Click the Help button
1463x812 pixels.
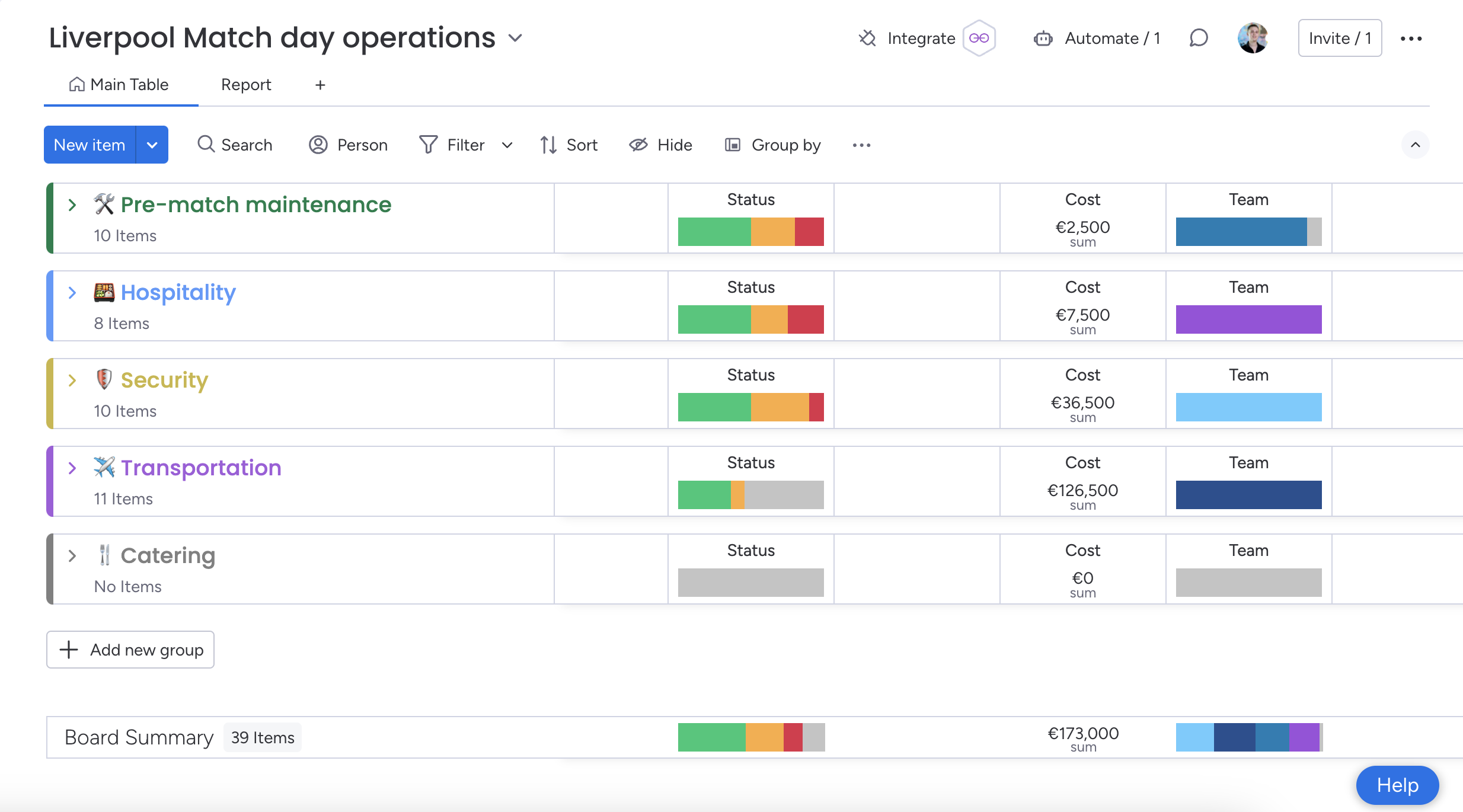[x=1397, y=785]
